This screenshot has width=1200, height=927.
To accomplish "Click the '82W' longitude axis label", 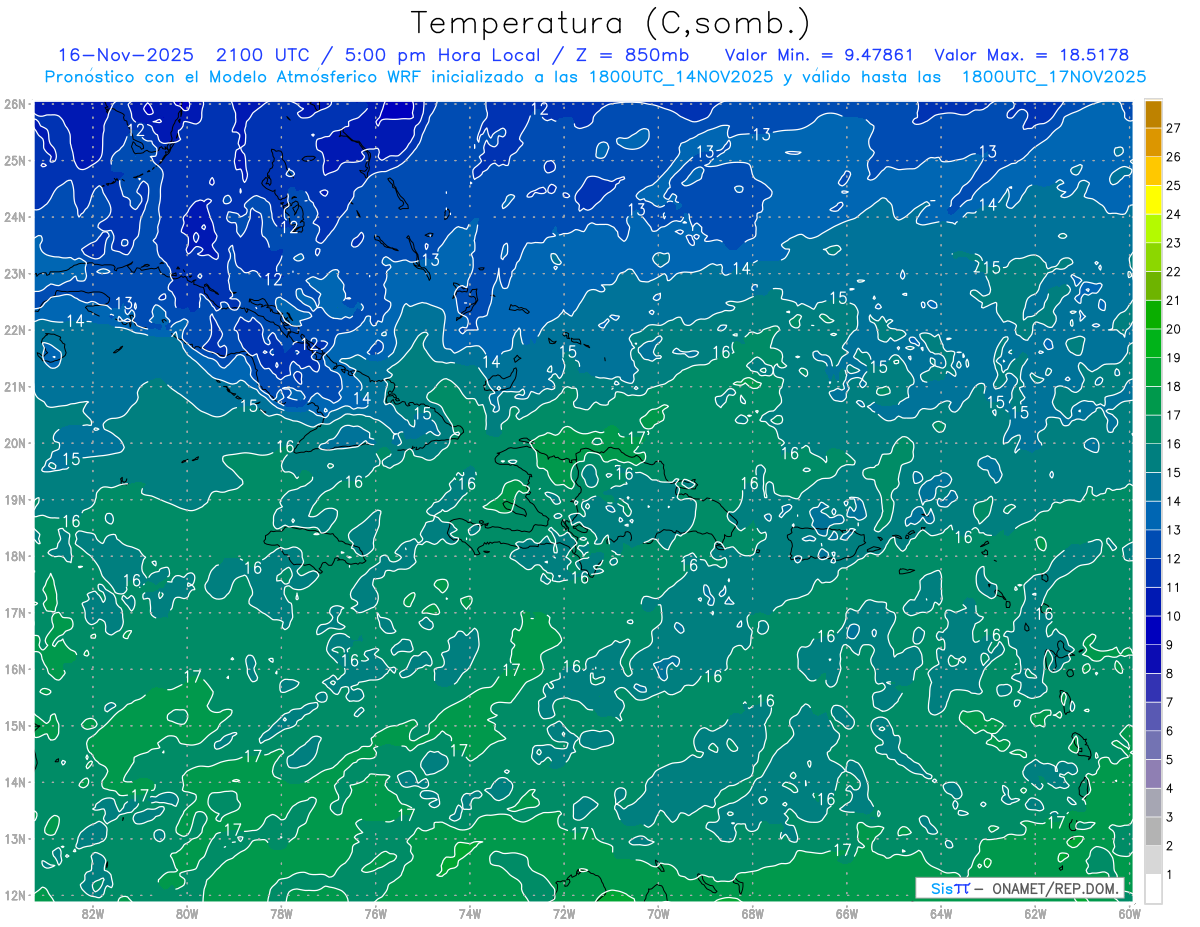I will [93, 913].
